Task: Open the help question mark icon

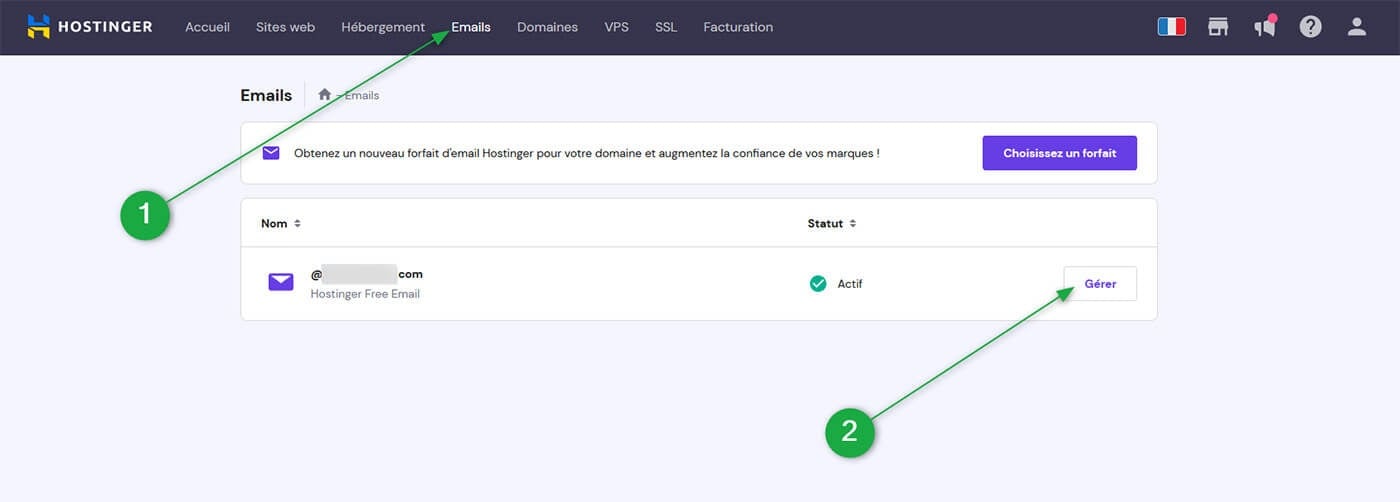Action: 1310,27
